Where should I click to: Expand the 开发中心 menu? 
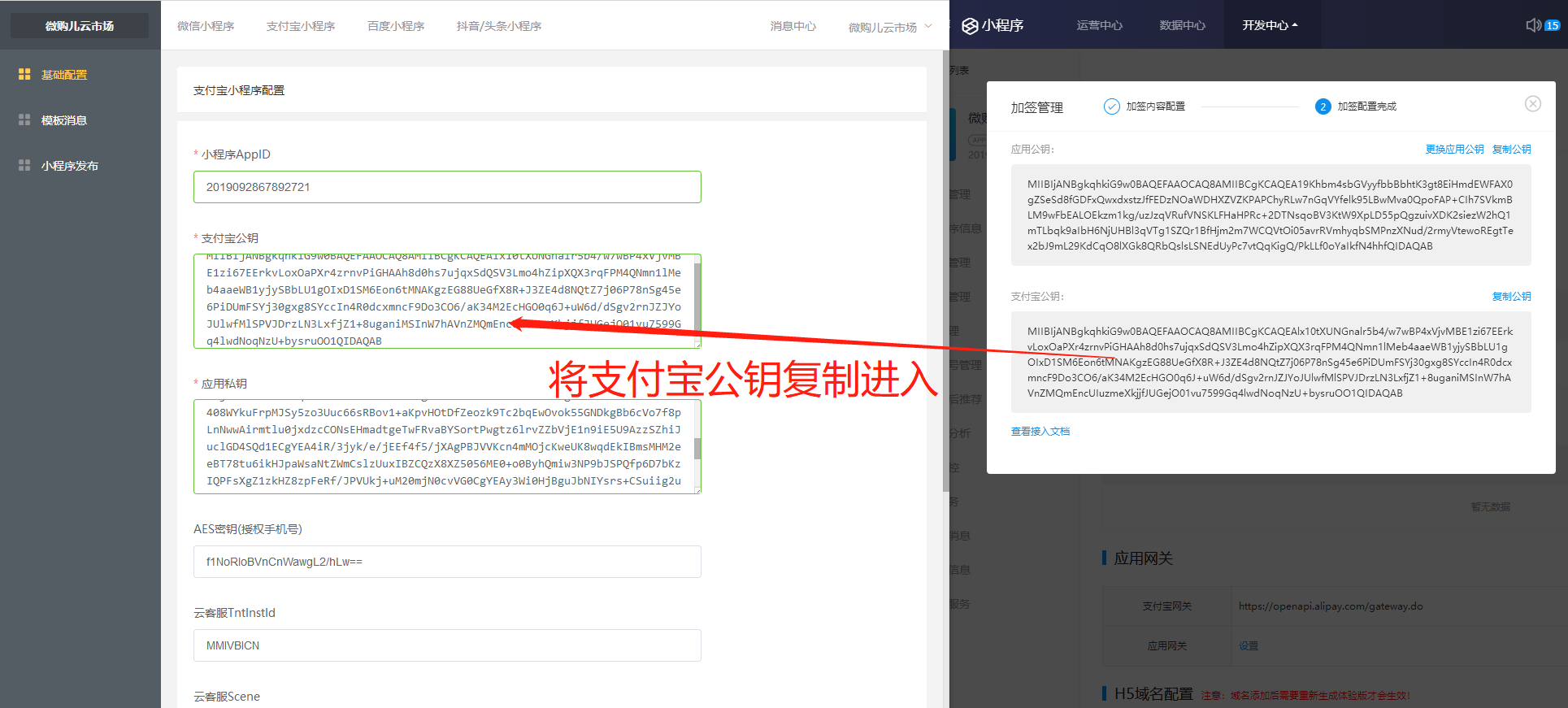(x=1270, y=25)
